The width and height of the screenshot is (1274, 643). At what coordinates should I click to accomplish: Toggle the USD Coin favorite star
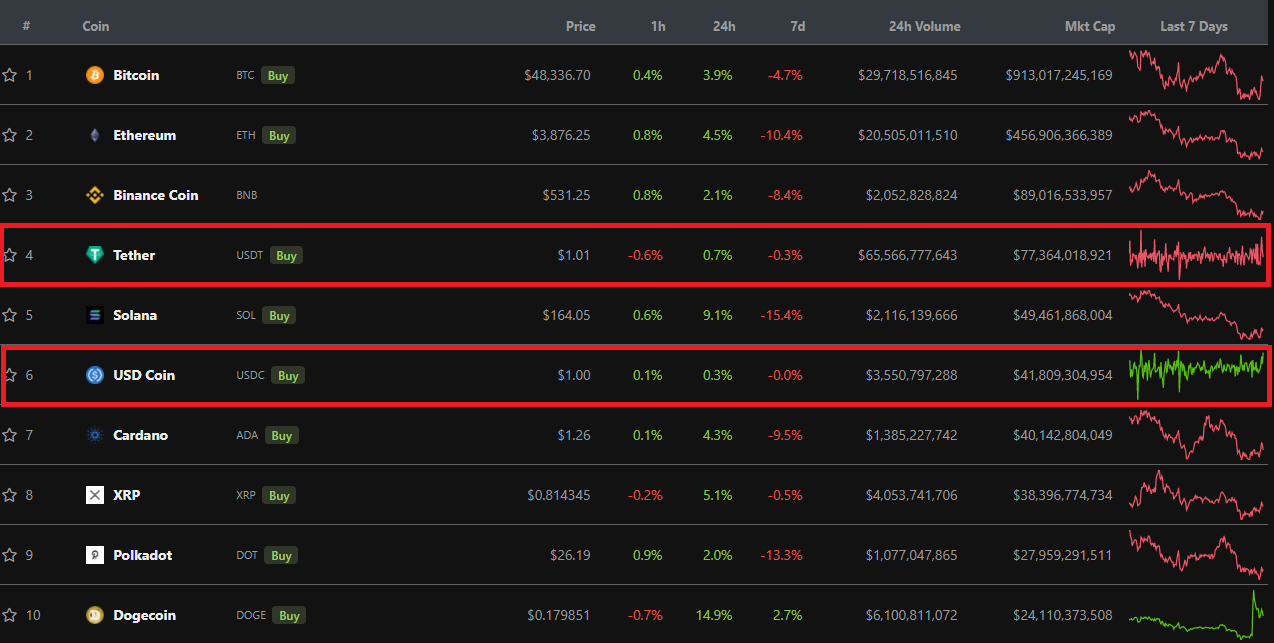[10, 375]
